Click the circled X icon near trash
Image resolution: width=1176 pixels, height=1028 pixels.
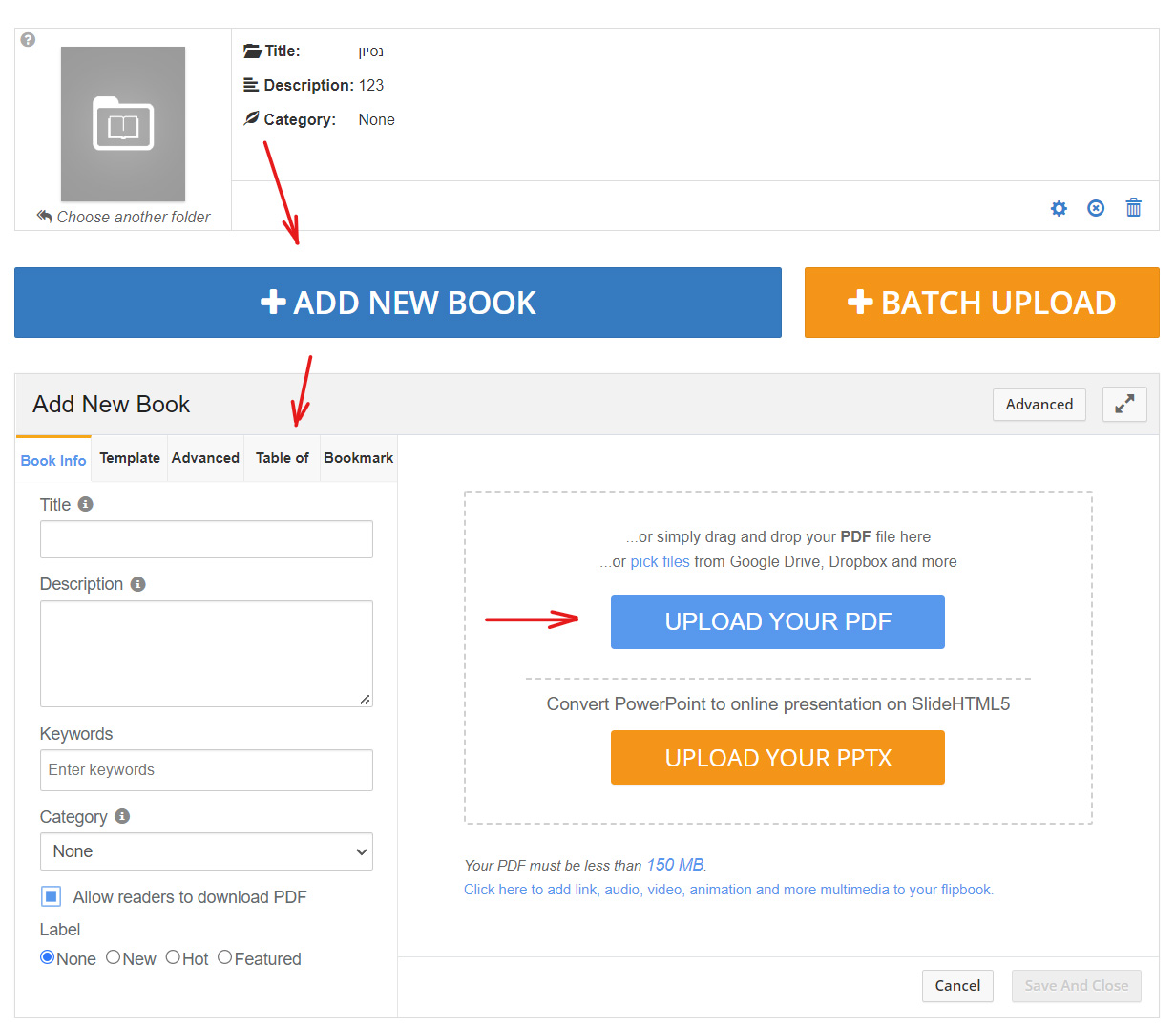click(x=1096, y=208)
